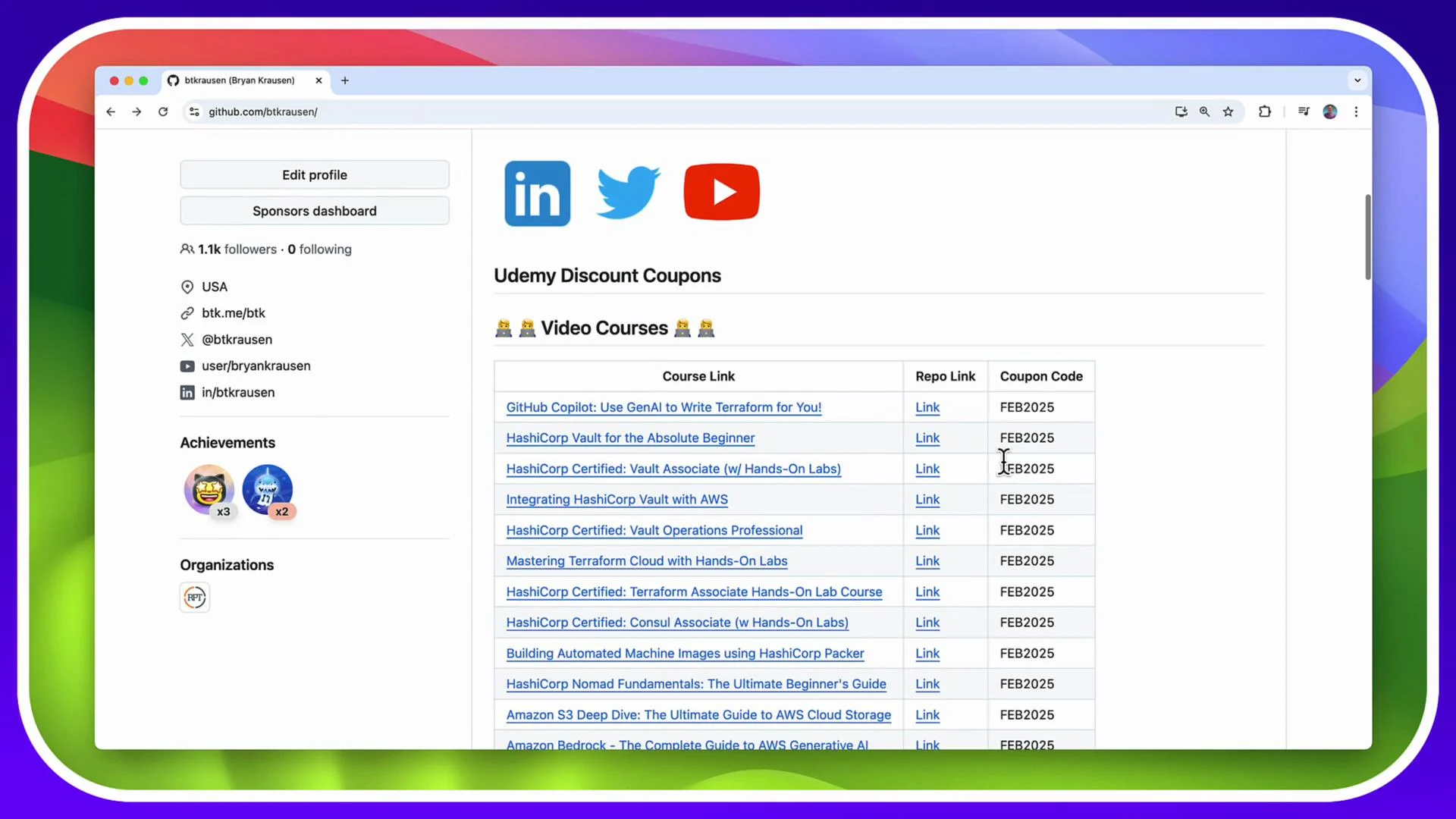Open the HashiCorp Nomad Fundamentals course link
1456x819 pixels.
point(696,683)
